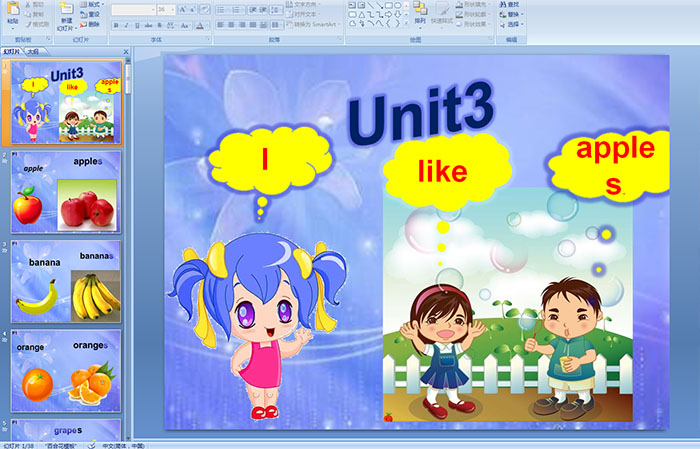Select the Format Painter tool
The height and width of the screenshot is (449, 700).
coord(38,24)
